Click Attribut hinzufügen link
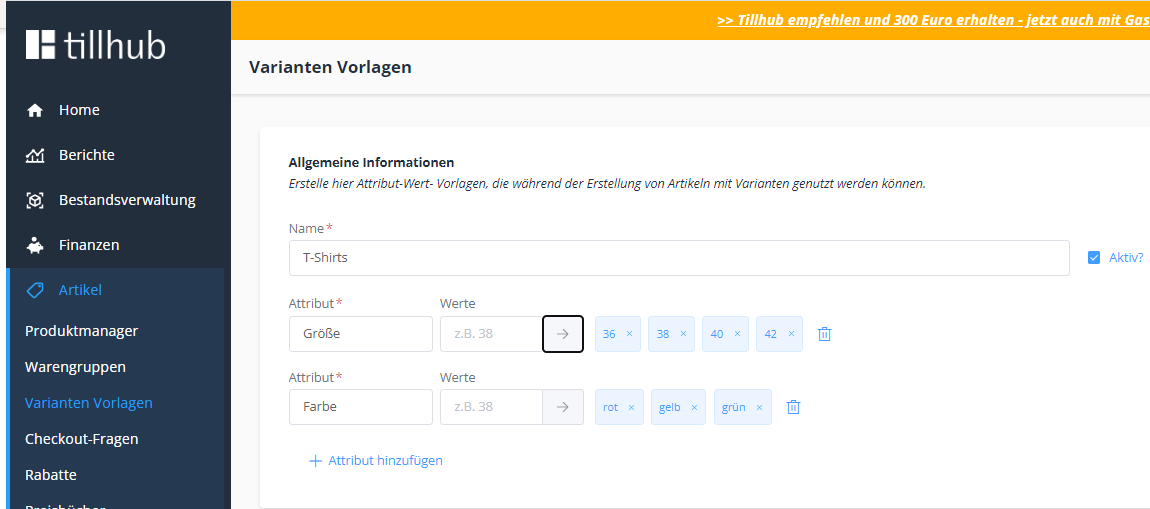The image size is (1150, 509). [376, 461]
